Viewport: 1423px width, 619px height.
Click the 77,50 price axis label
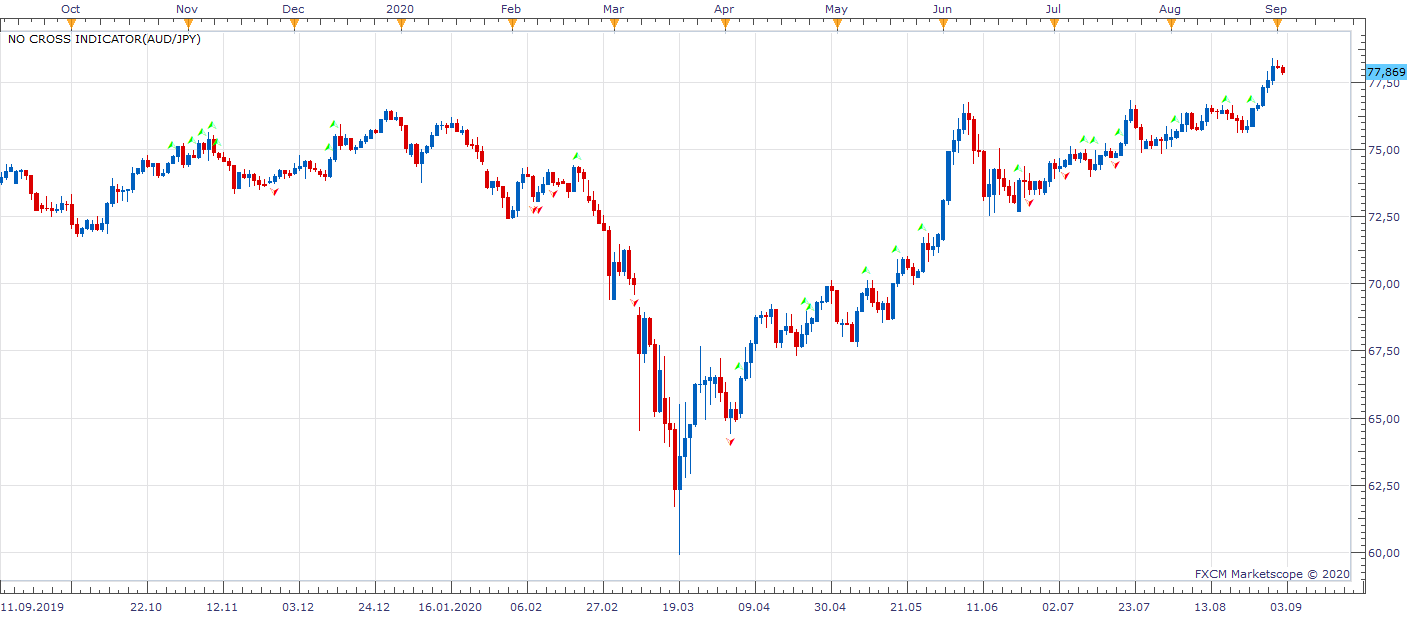(1383, 83)
